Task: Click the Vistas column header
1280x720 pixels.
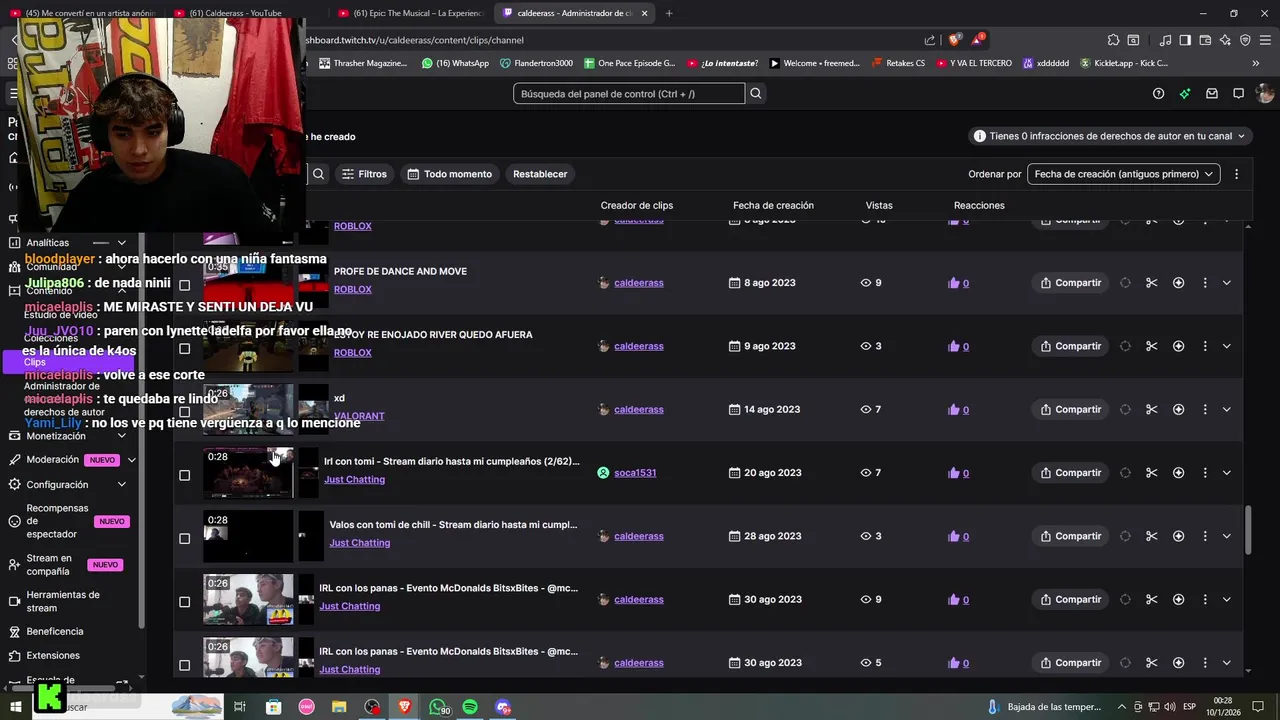Action: [x=879, y=205]
